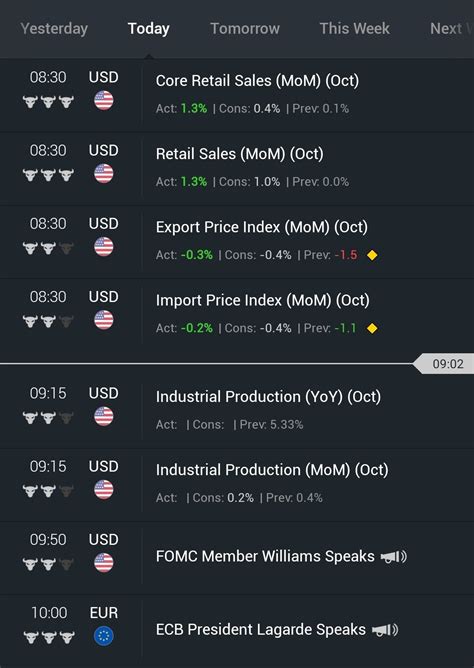Click the 09:02 current time marker
Image resolution: width=474 pixels, height=668 pixels.
pos(443,364)
